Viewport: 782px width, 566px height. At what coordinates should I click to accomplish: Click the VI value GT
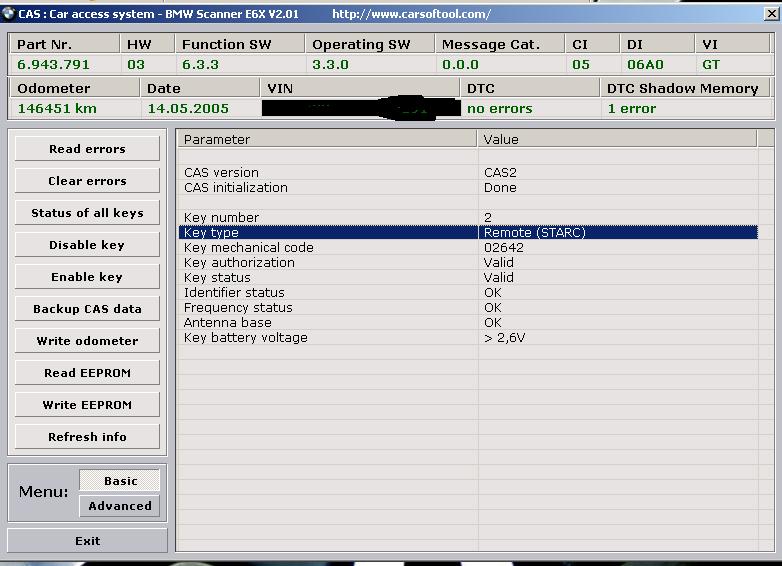point(711,64)
